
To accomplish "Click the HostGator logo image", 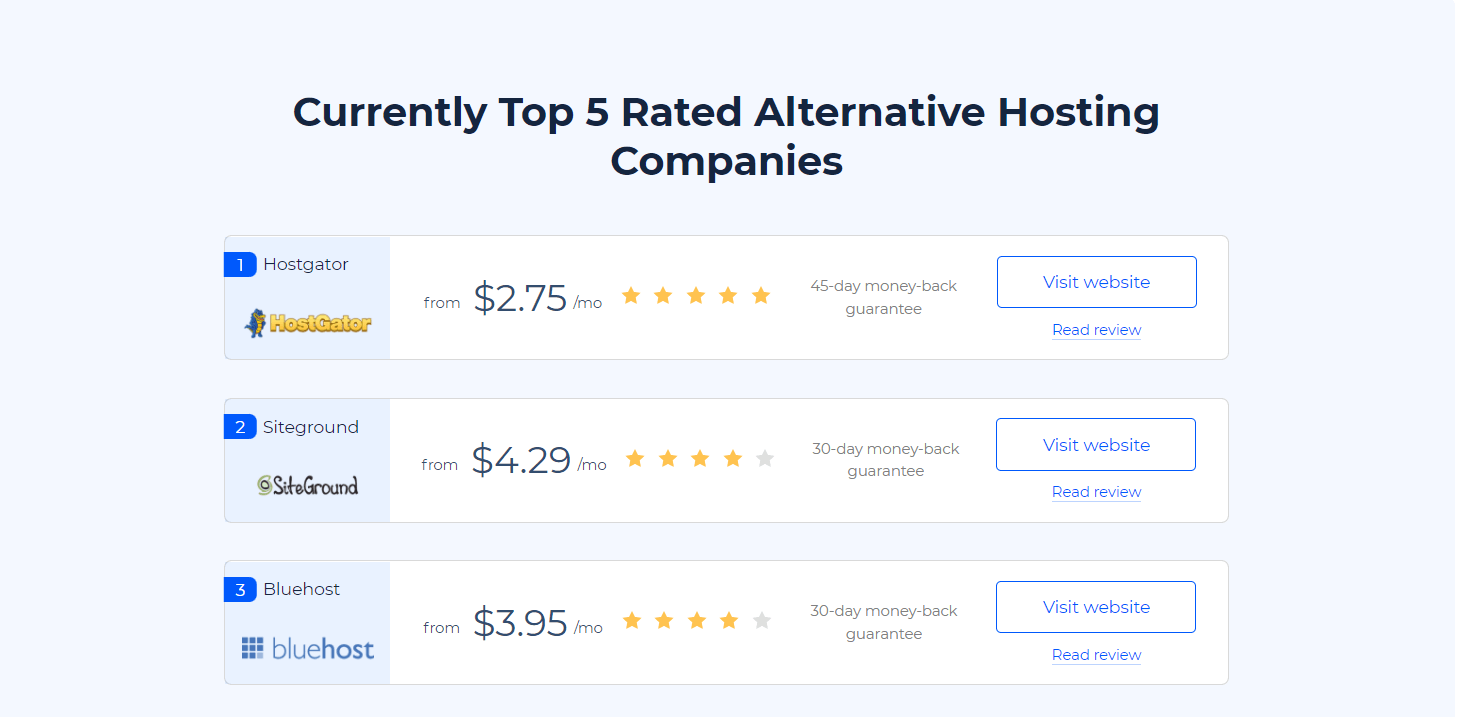I will pyautogui.click(x=307, y=323).
